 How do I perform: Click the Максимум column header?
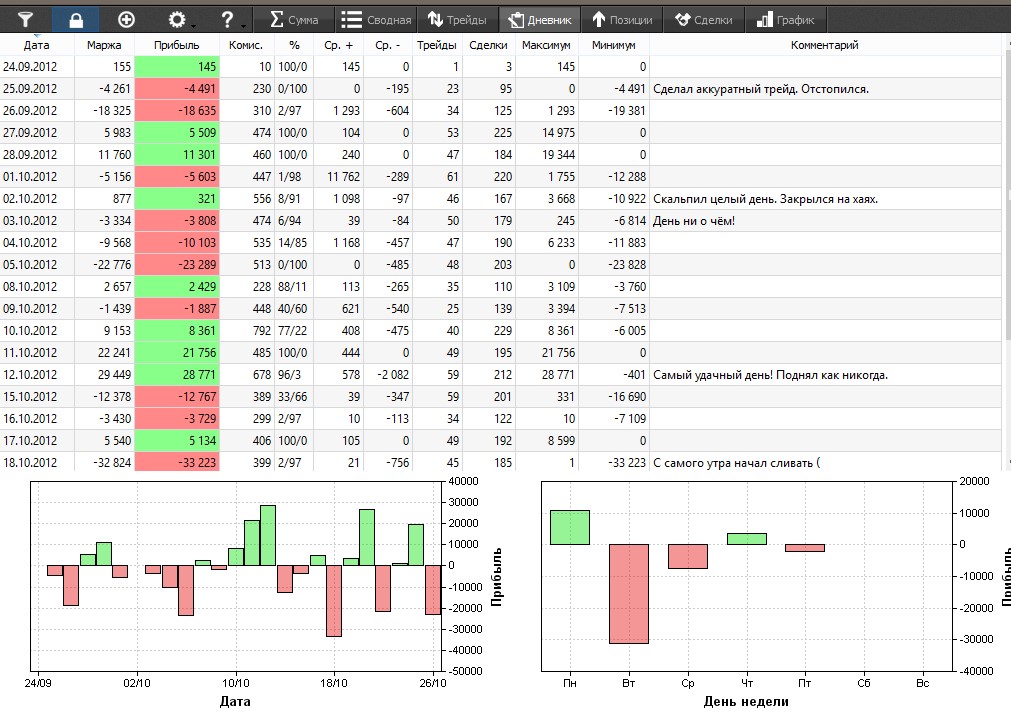coord(546,45)
